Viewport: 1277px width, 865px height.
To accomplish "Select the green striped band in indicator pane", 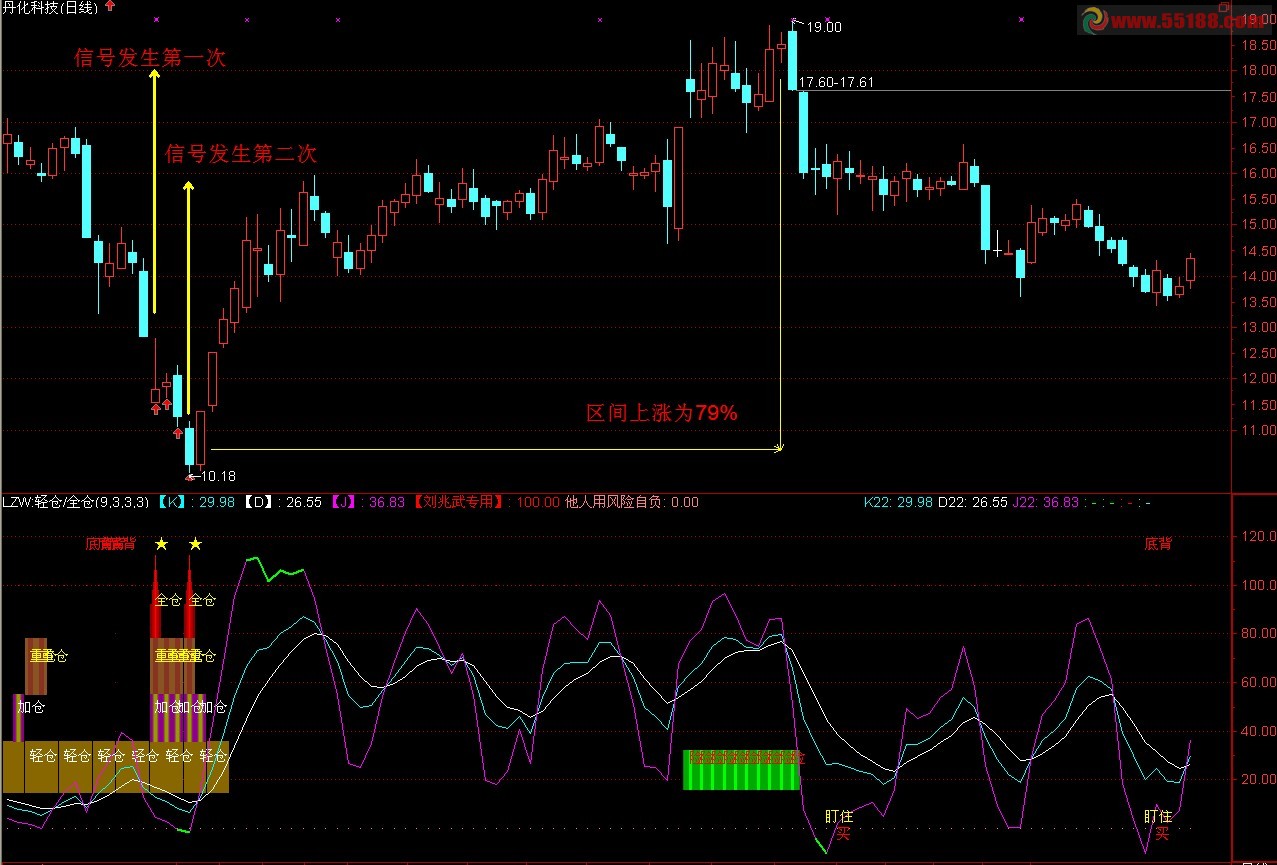I will 742,770.
